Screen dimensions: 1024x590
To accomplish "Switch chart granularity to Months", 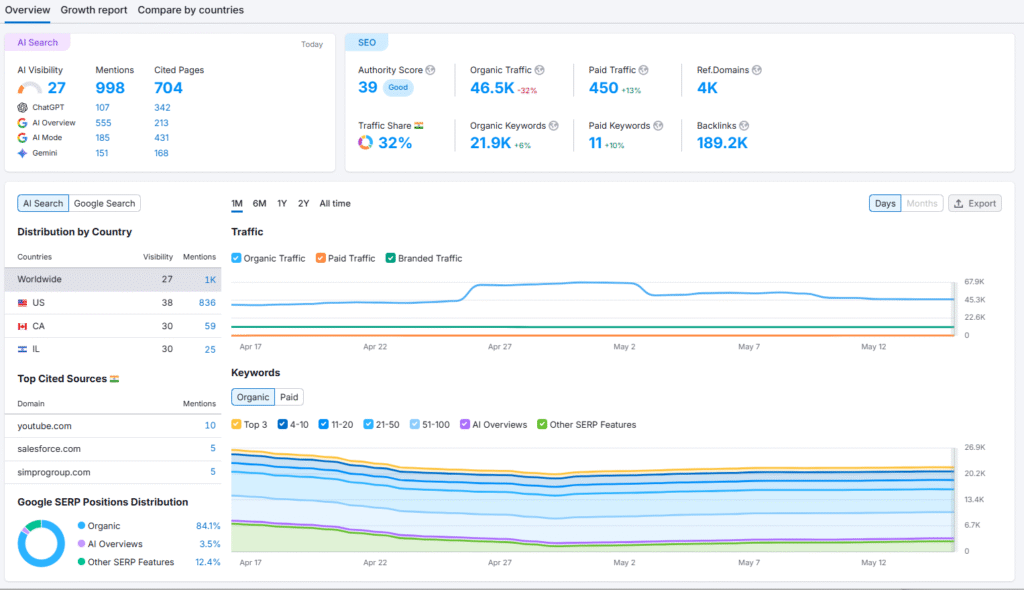I will [x=922, y=203].
